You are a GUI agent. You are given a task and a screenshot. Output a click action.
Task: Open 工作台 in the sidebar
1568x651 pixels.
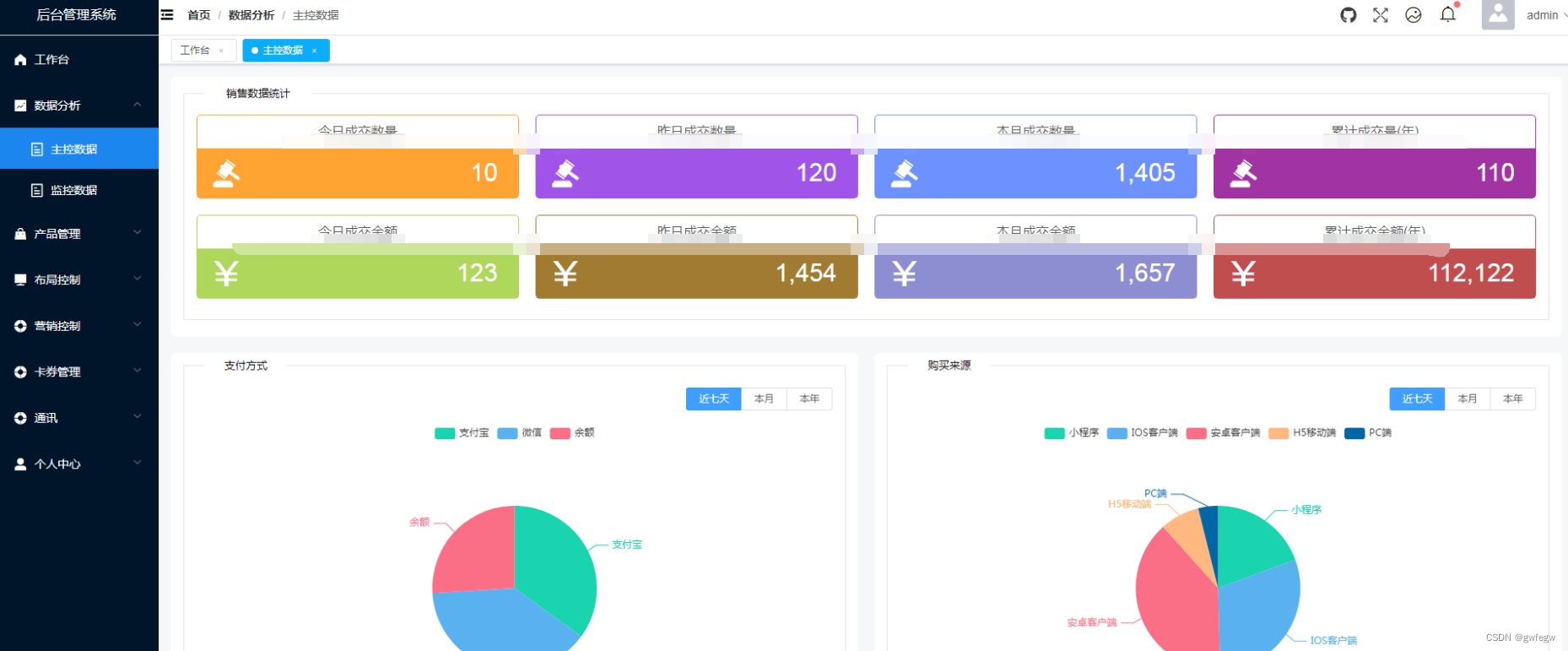tap(79, 59)
